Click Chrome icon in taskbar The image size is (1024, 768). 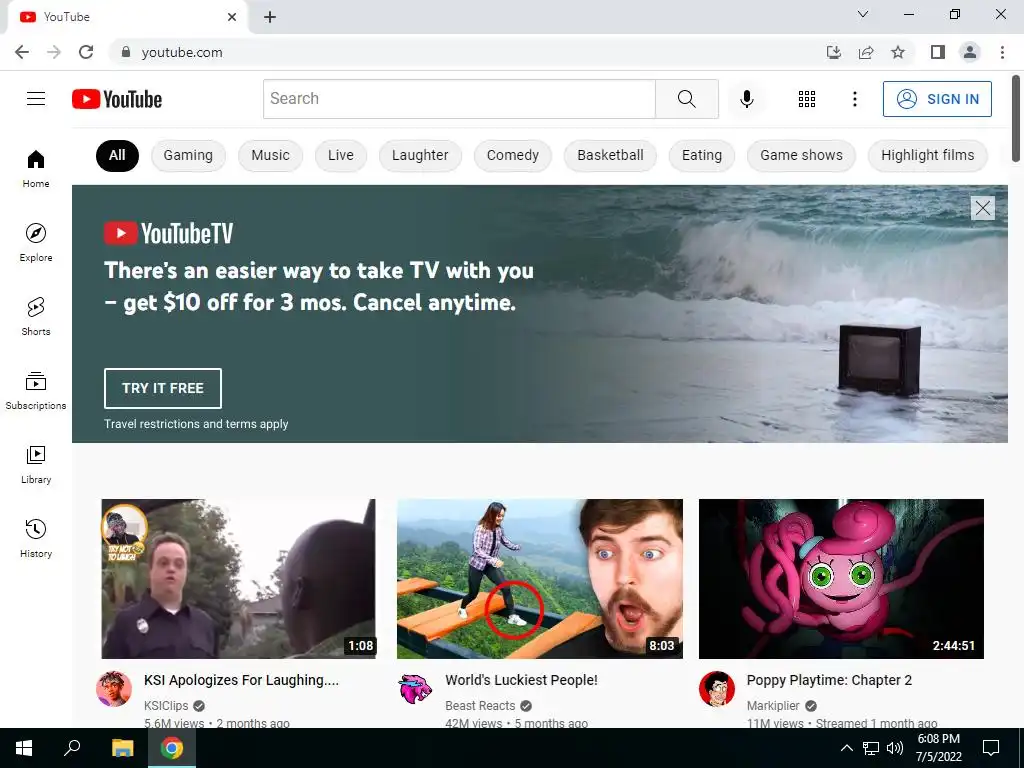[172, 748]
